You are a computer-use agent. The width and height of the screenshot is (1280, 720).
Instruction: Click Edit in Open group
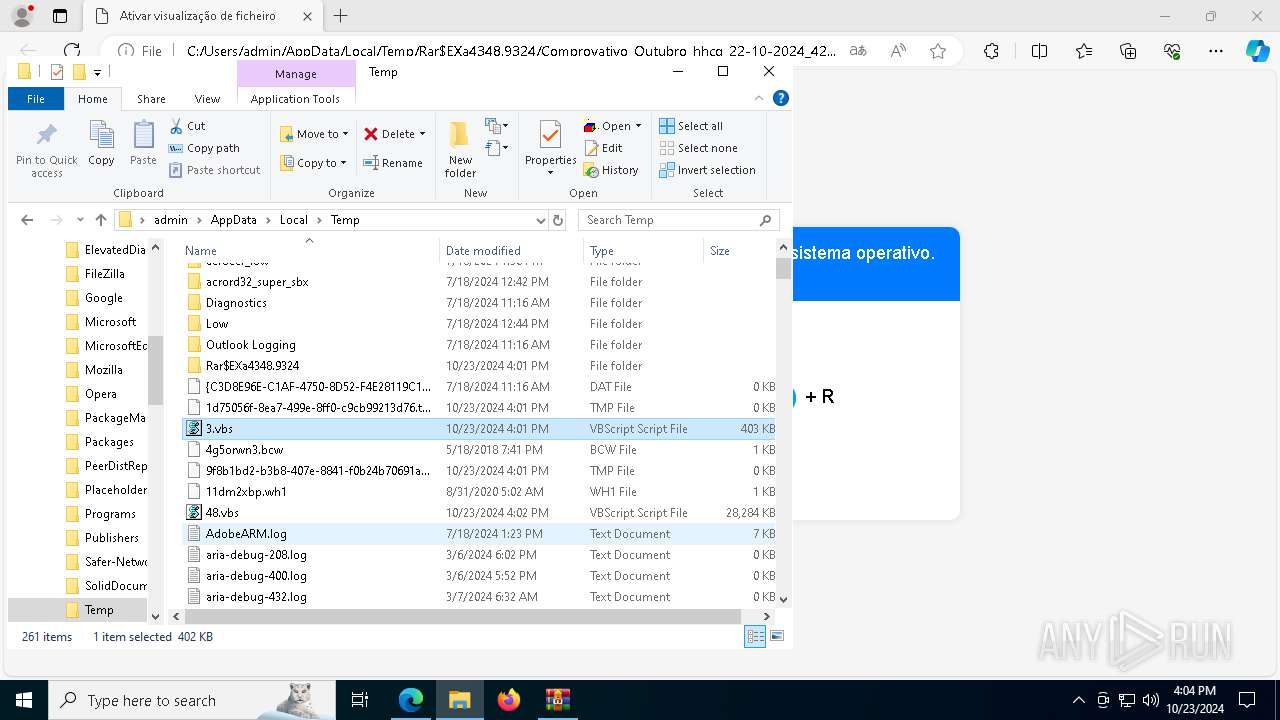point(603,148)
